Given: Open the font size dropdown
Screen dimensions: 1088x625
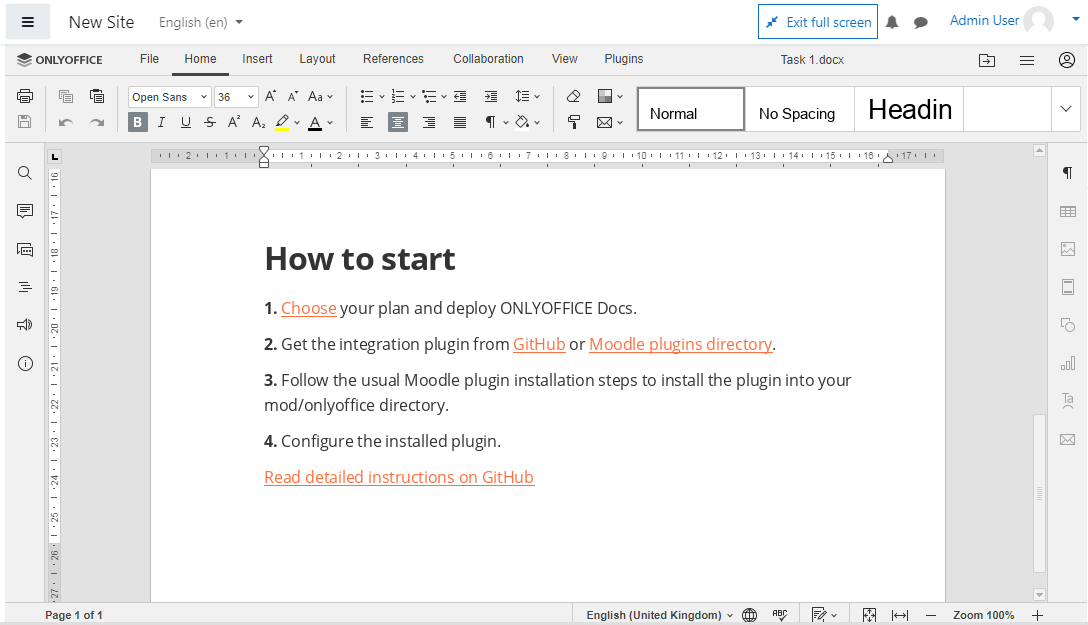Looking at the screenshot, I should click(x=250, y=97).
